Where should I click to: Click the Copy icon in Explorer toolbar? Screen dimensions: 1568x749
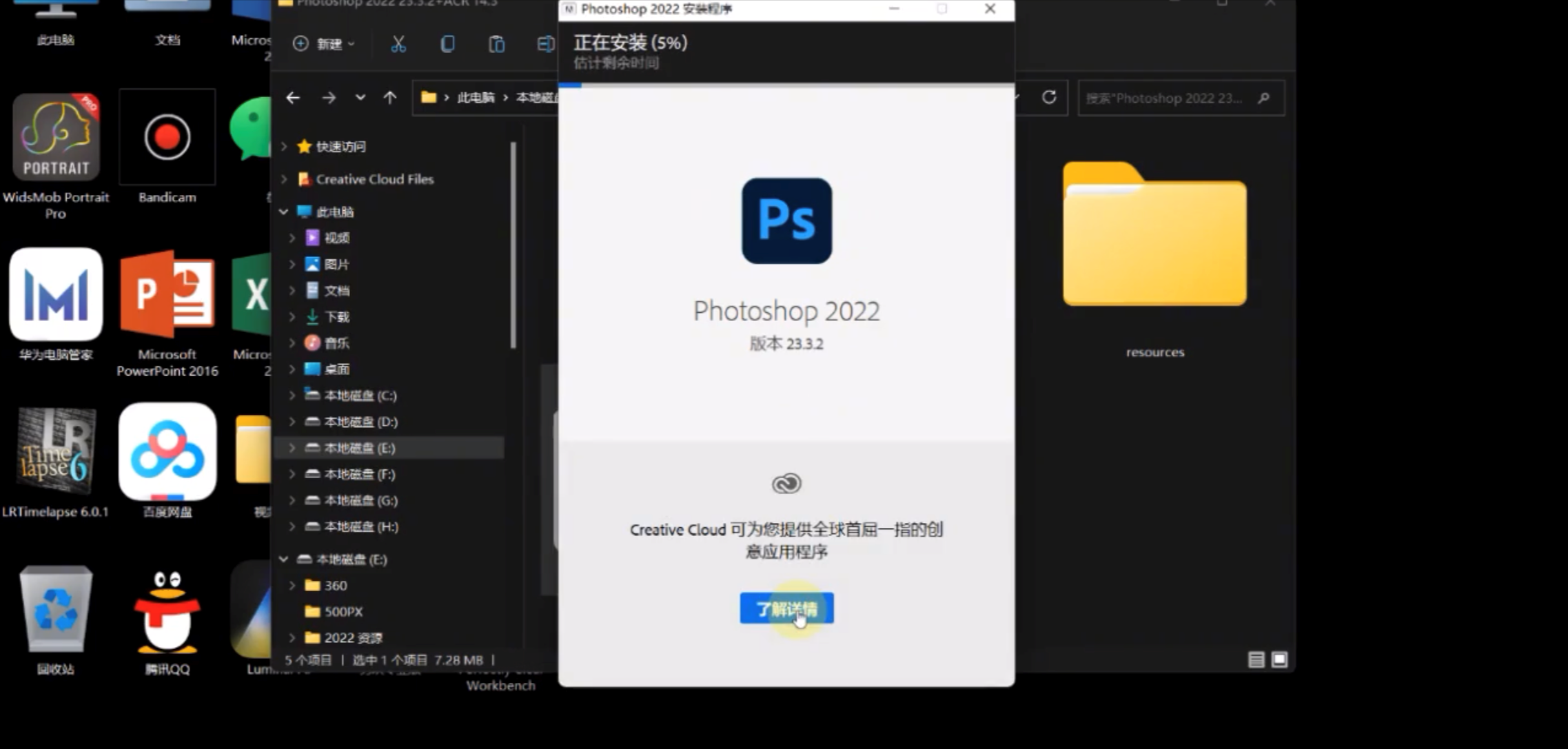[x=447, y=44]
